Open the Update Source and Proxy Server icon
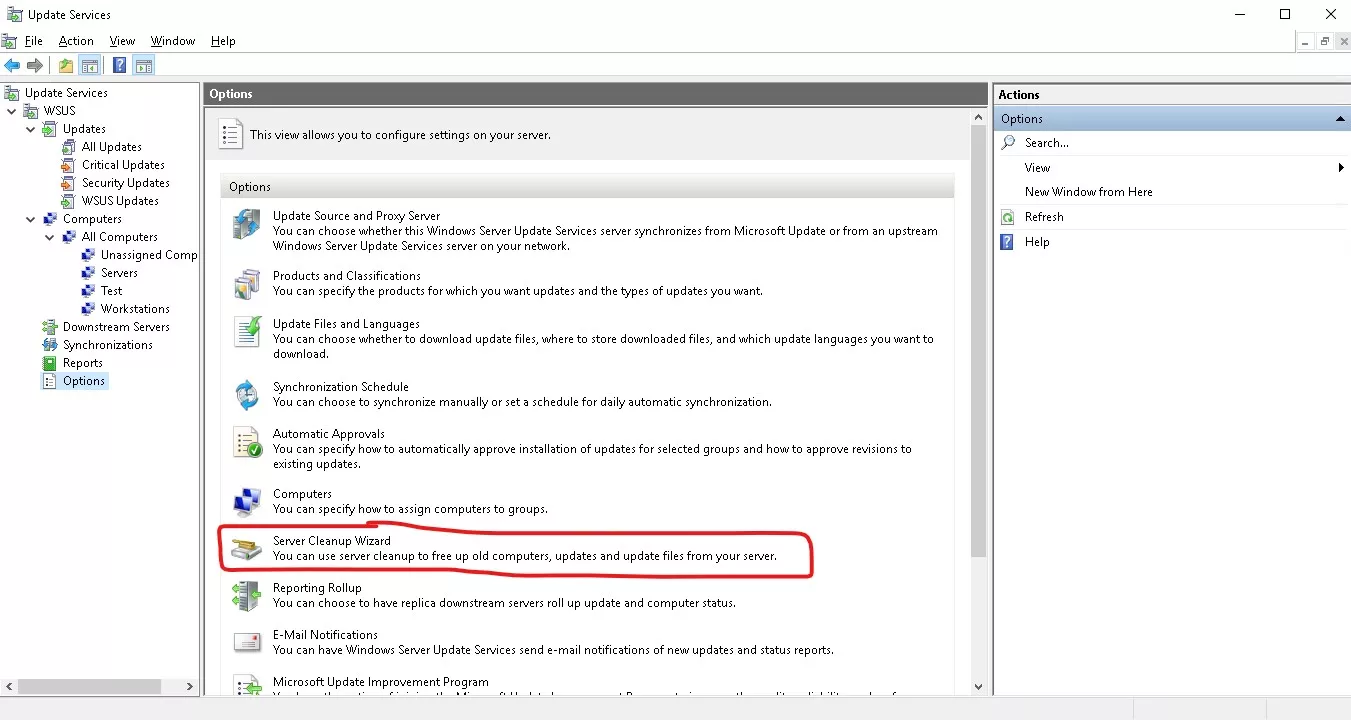The width and height of the screenshot is (1351, 720). 246,224
